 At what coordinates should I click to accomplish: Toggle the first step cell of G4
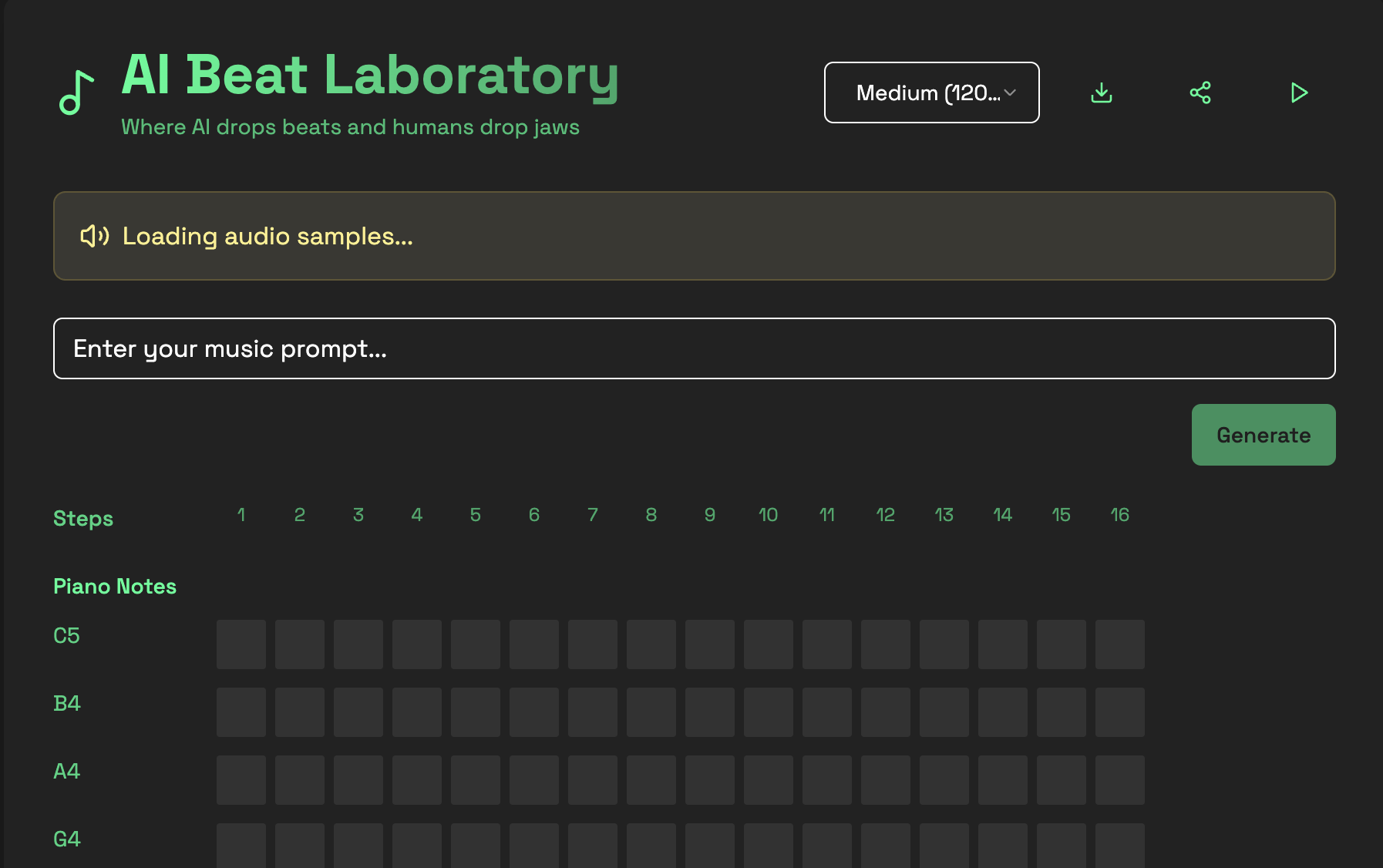(241, 847)
